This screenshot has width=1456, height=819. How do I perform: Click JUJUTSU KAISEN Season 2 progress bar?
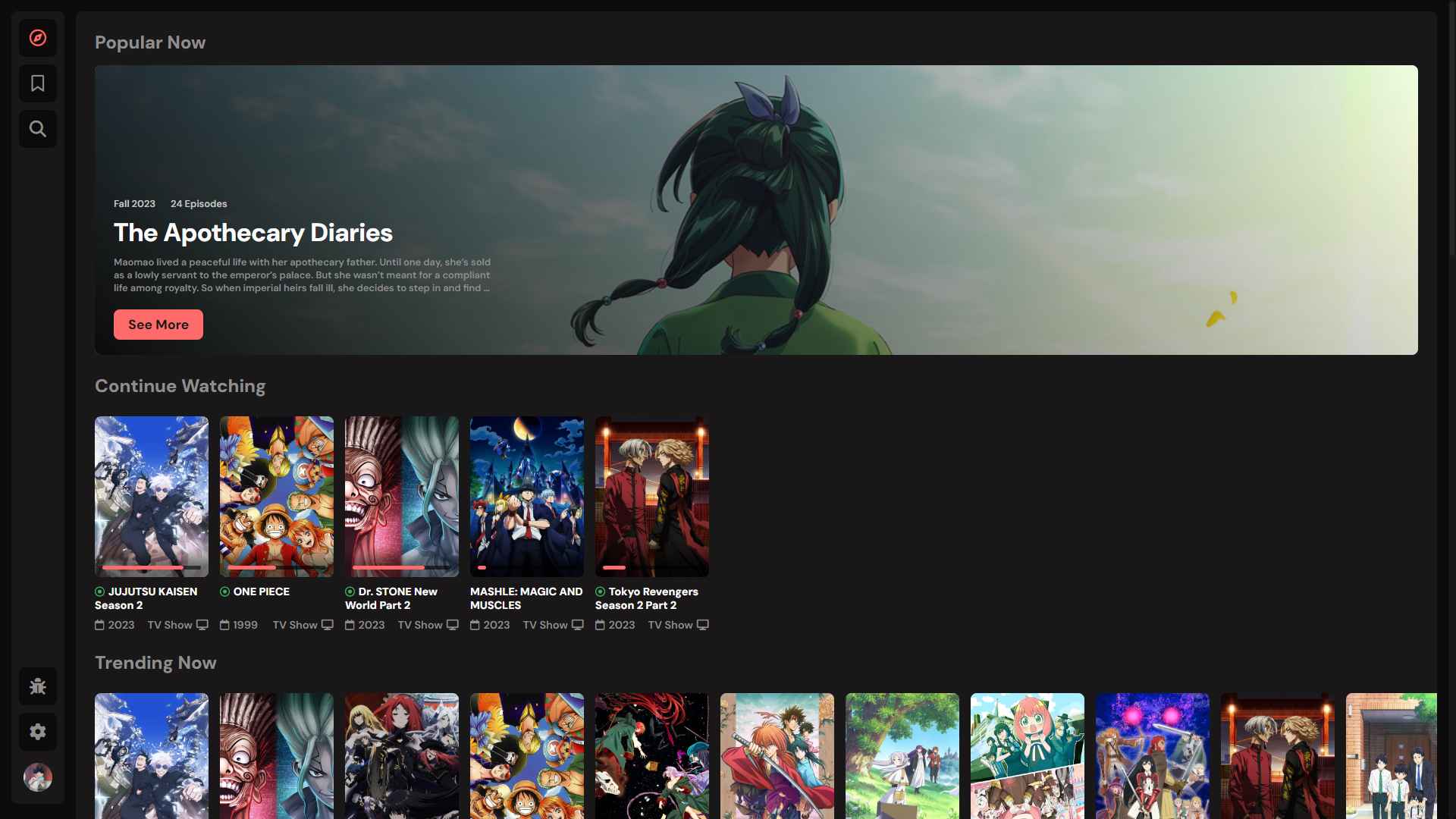(151, 567)
